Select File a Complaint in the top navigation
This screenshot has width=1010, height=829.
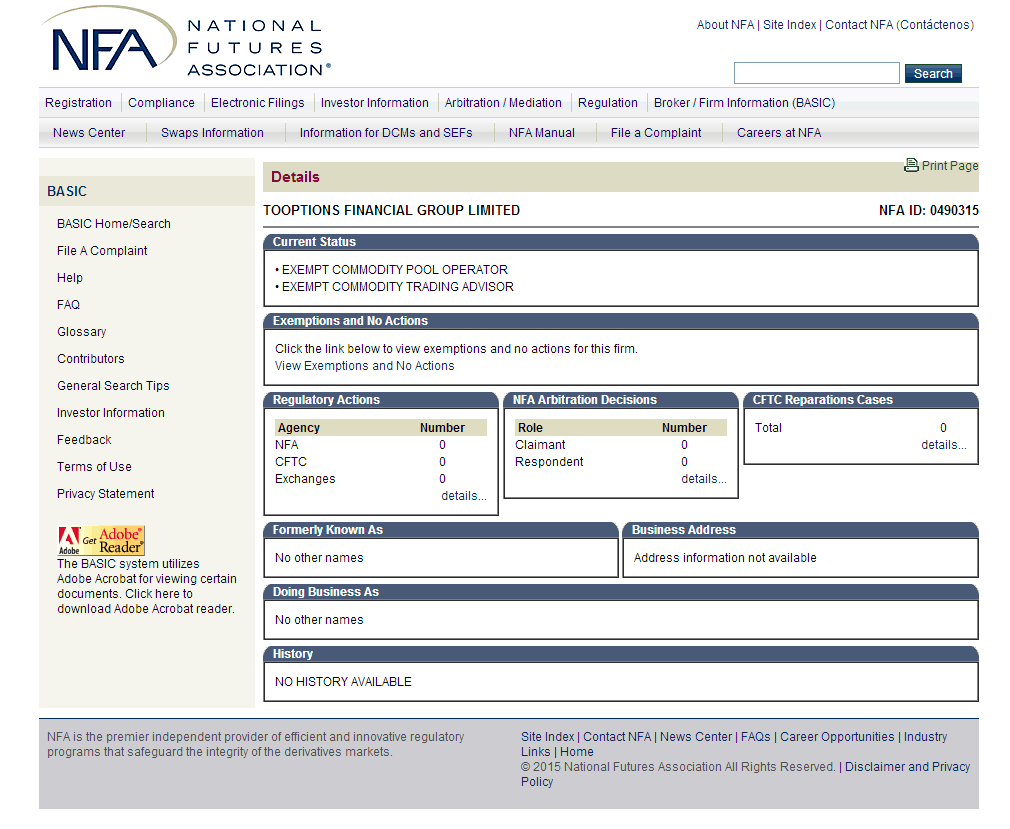[656, 133]
